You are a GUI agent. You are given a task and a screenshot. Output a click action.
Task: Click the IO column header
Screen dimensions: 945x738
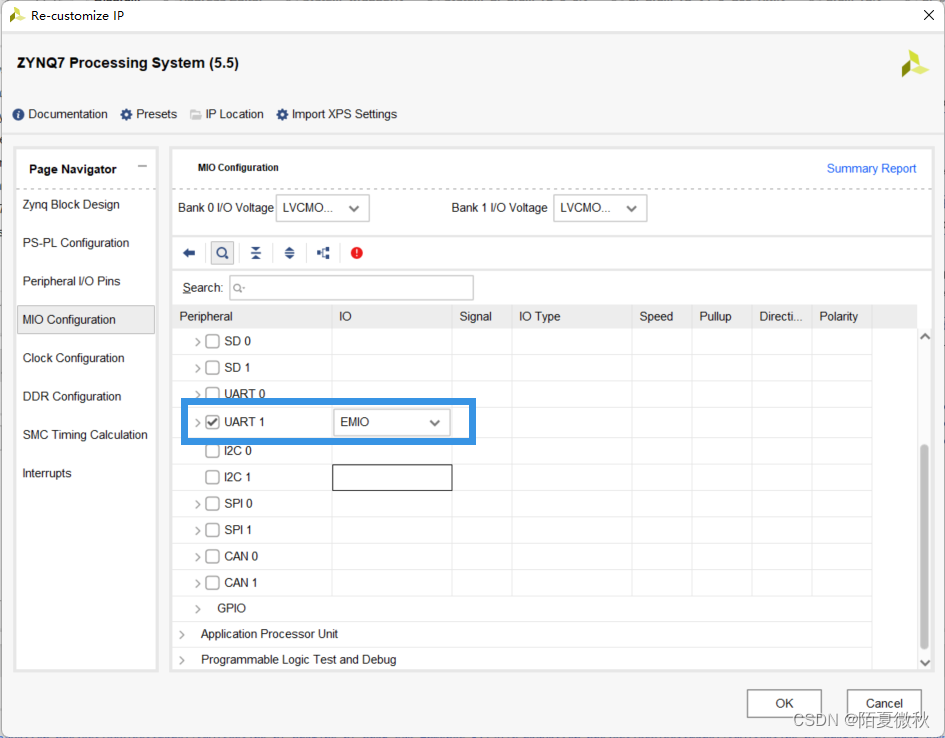tap(392, 317)
